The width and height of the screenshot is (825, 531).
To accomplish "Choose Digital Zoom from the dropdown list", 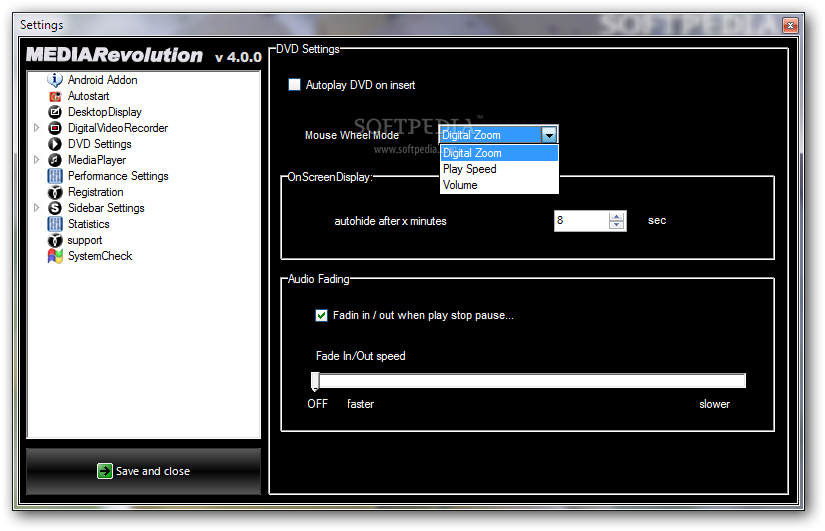I will (499, 153).
